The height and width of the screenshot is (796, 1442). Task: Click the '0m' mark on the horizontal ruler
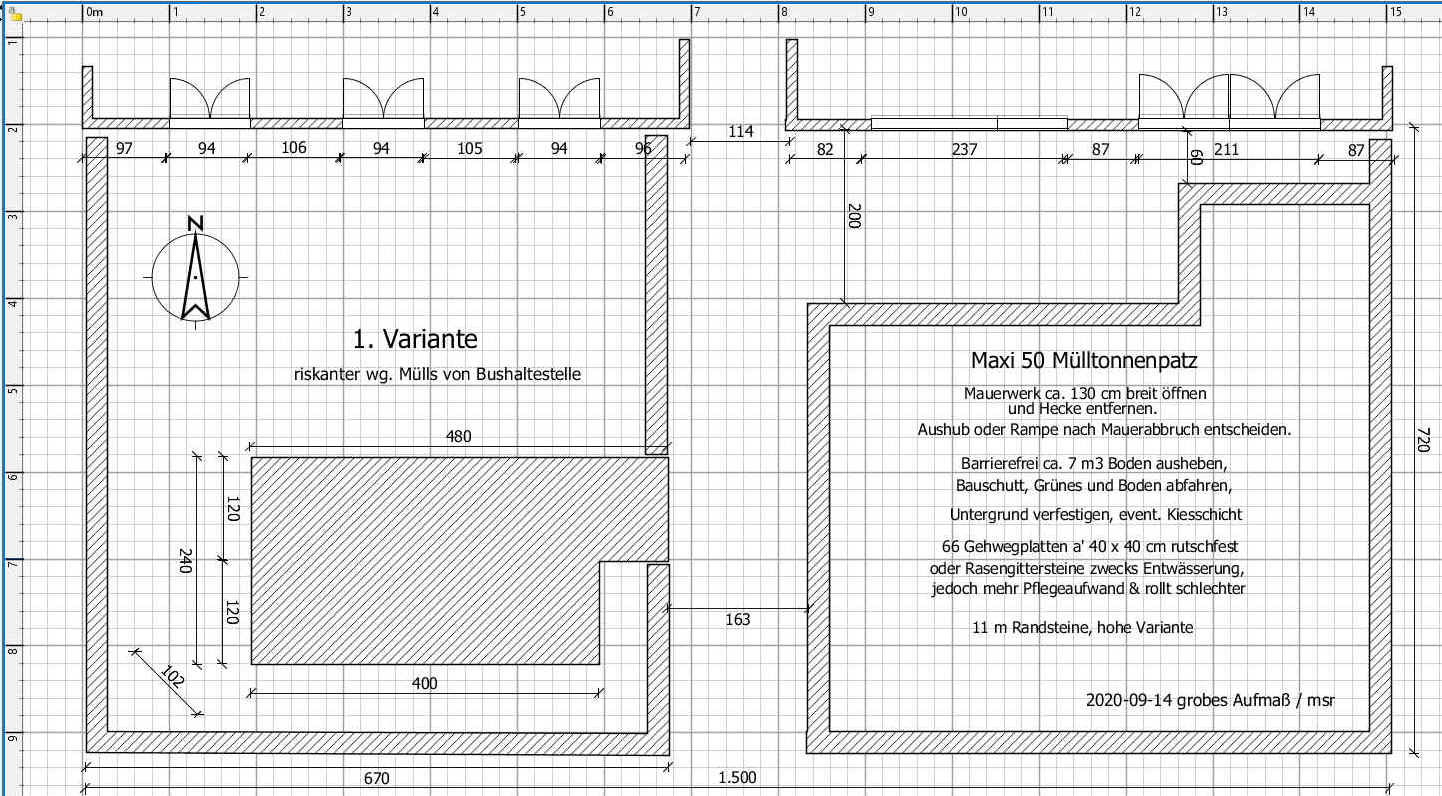point(94,13)
